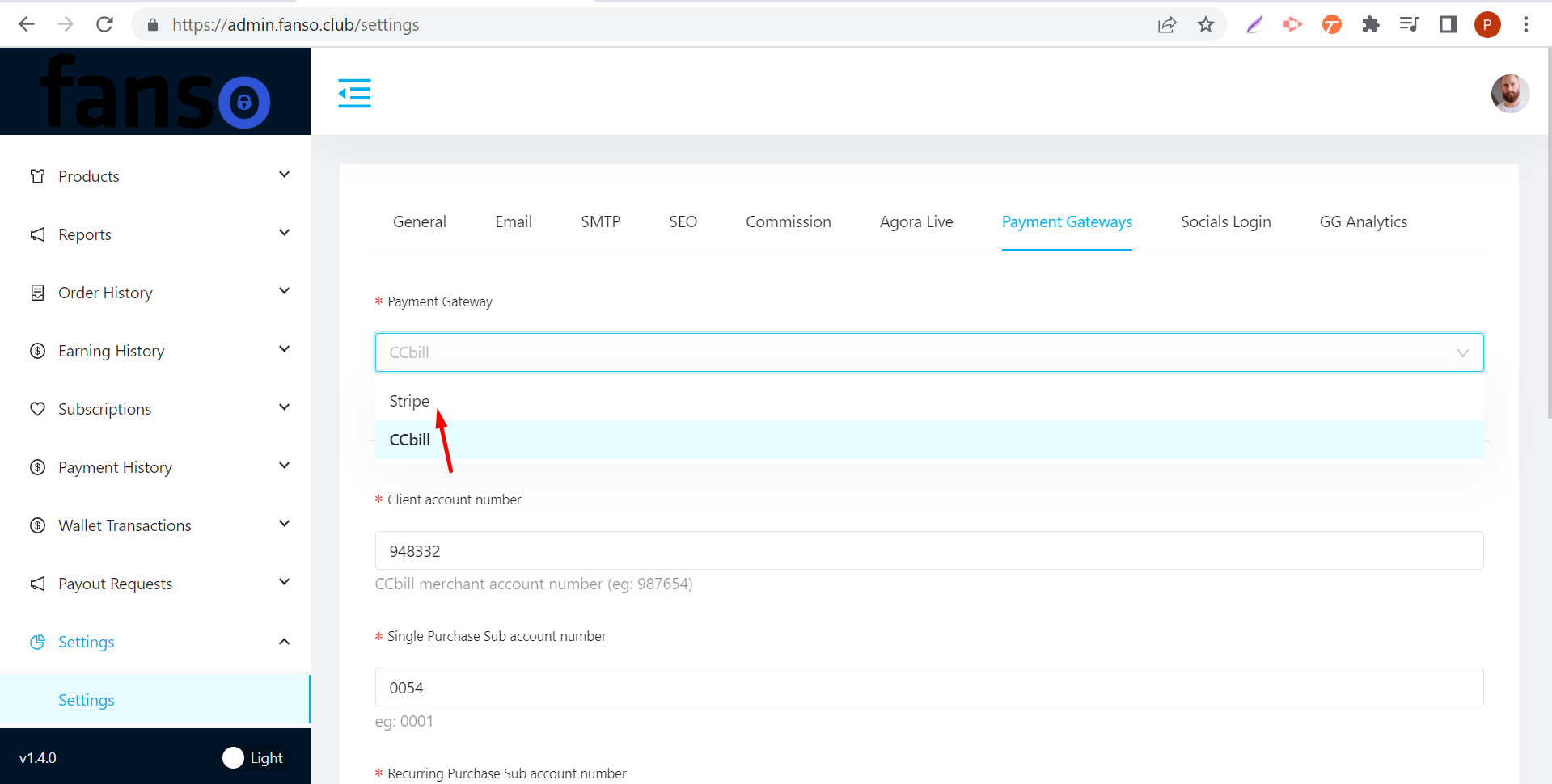Click the Settings pie chart icon
The image size is (1552, 784).
pyautogui.click(x=37, y=642)
